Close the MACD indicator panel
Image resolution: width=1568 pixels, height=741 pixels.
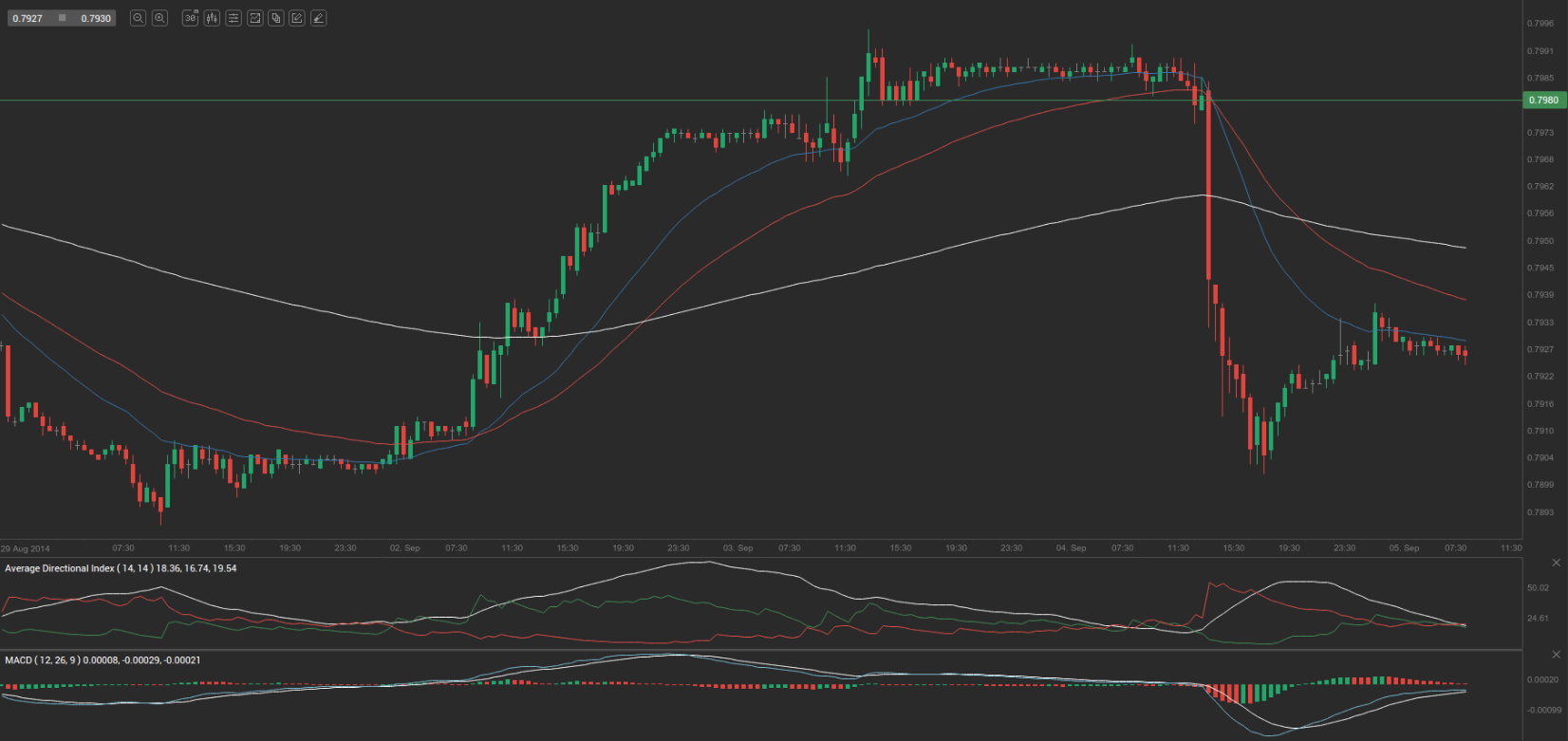[x=1556, y=655]
